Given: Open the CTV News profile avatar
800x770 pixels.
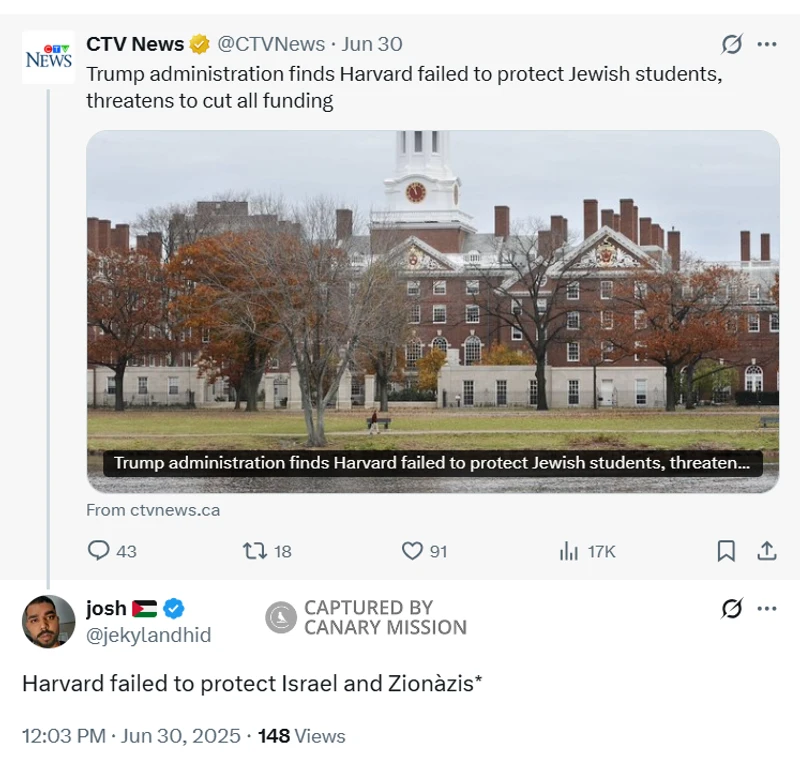Looking at the screenshot, I should (x=48, y=57).
